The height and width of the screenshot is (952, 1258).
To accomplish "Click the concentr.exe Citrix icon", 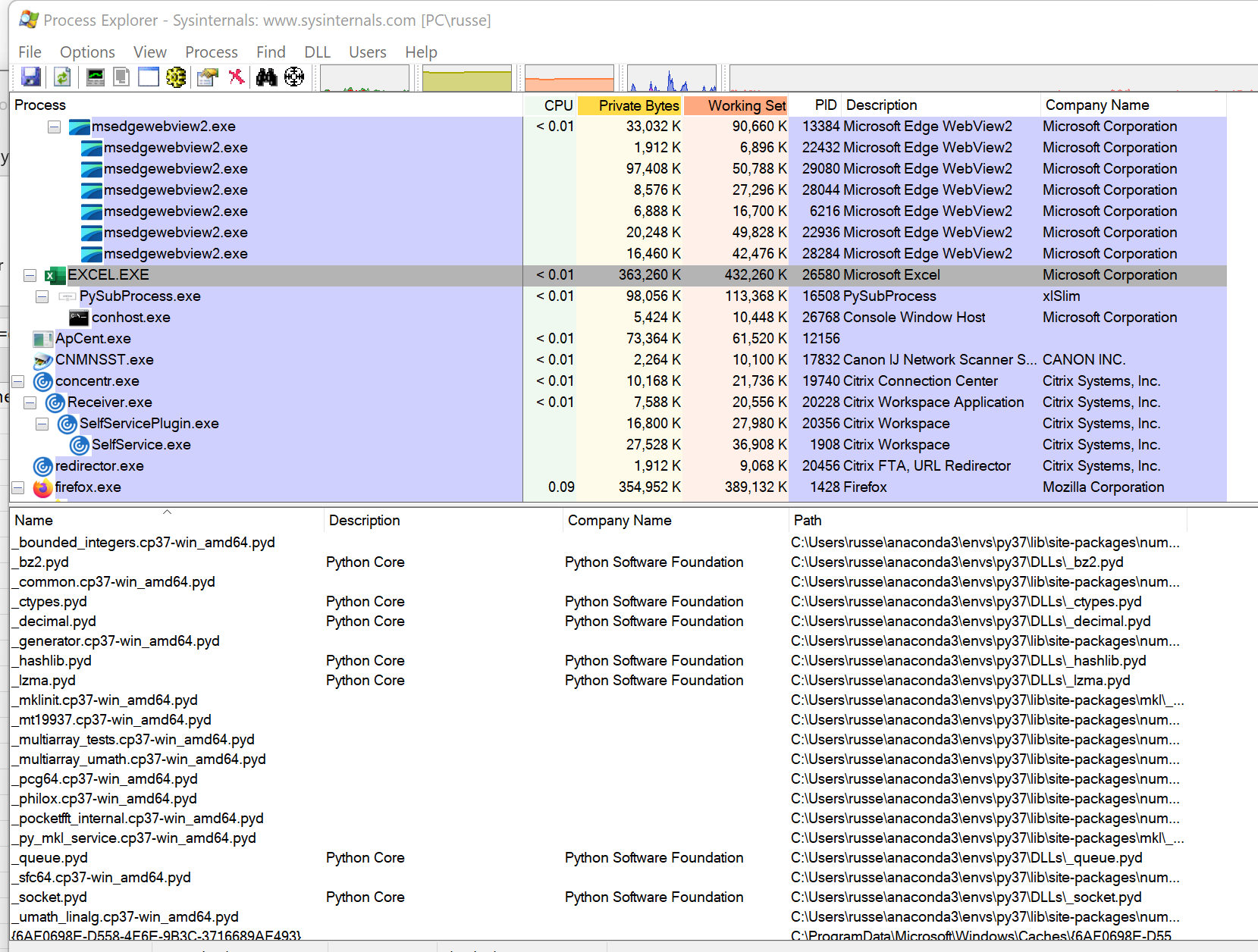I will (43, 381).
